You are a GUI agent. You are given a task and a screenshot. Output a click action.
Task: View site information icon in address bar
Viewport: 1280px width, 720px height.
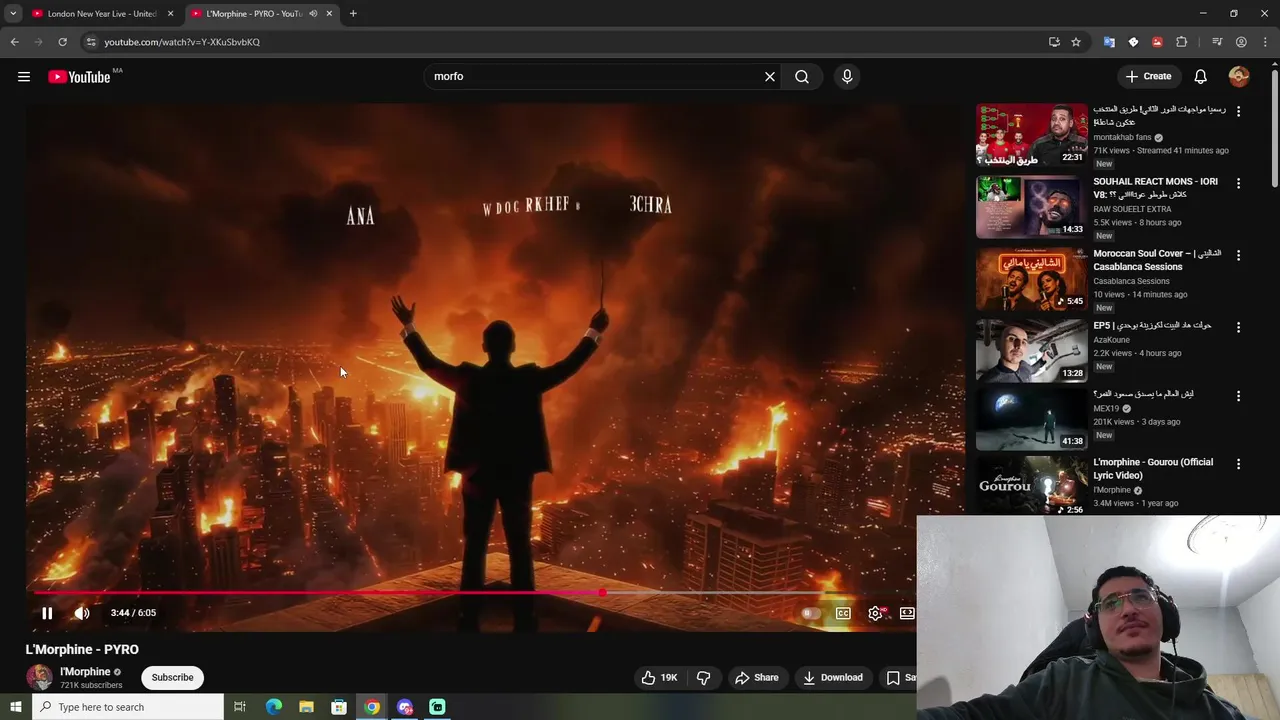(x=91, y=42)
